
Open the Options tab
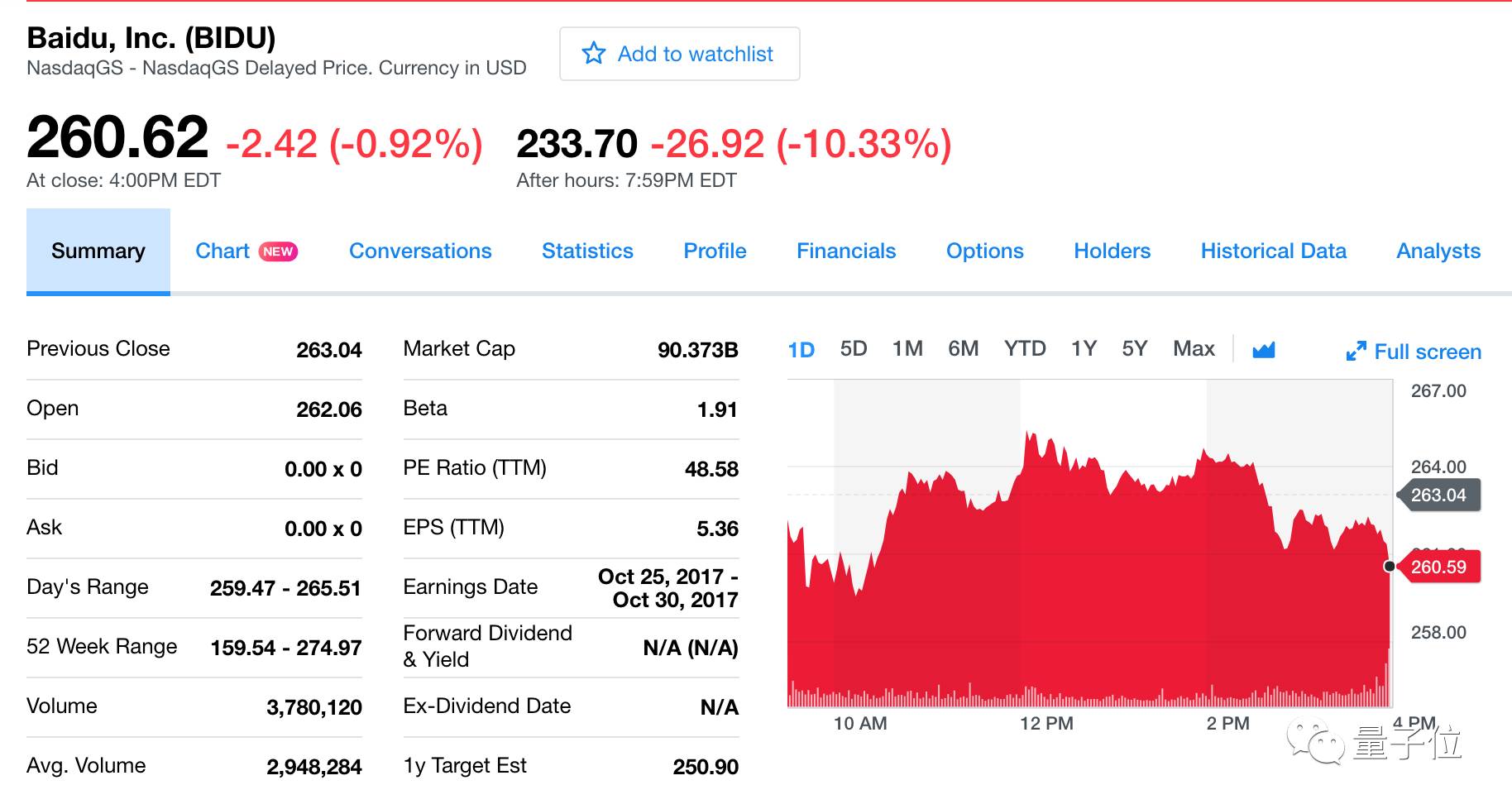point(984,251)
